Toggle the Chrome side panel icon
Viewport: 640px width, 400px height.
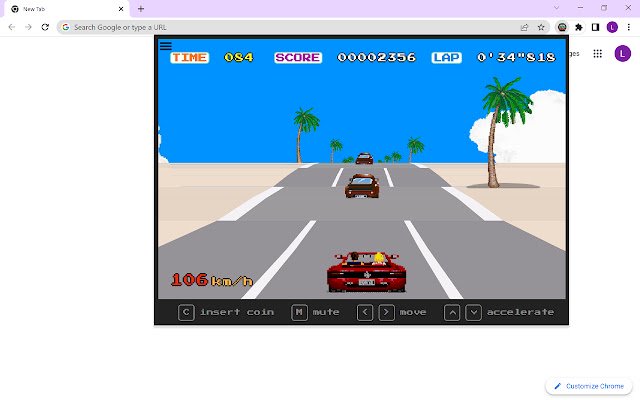point(596,27)
